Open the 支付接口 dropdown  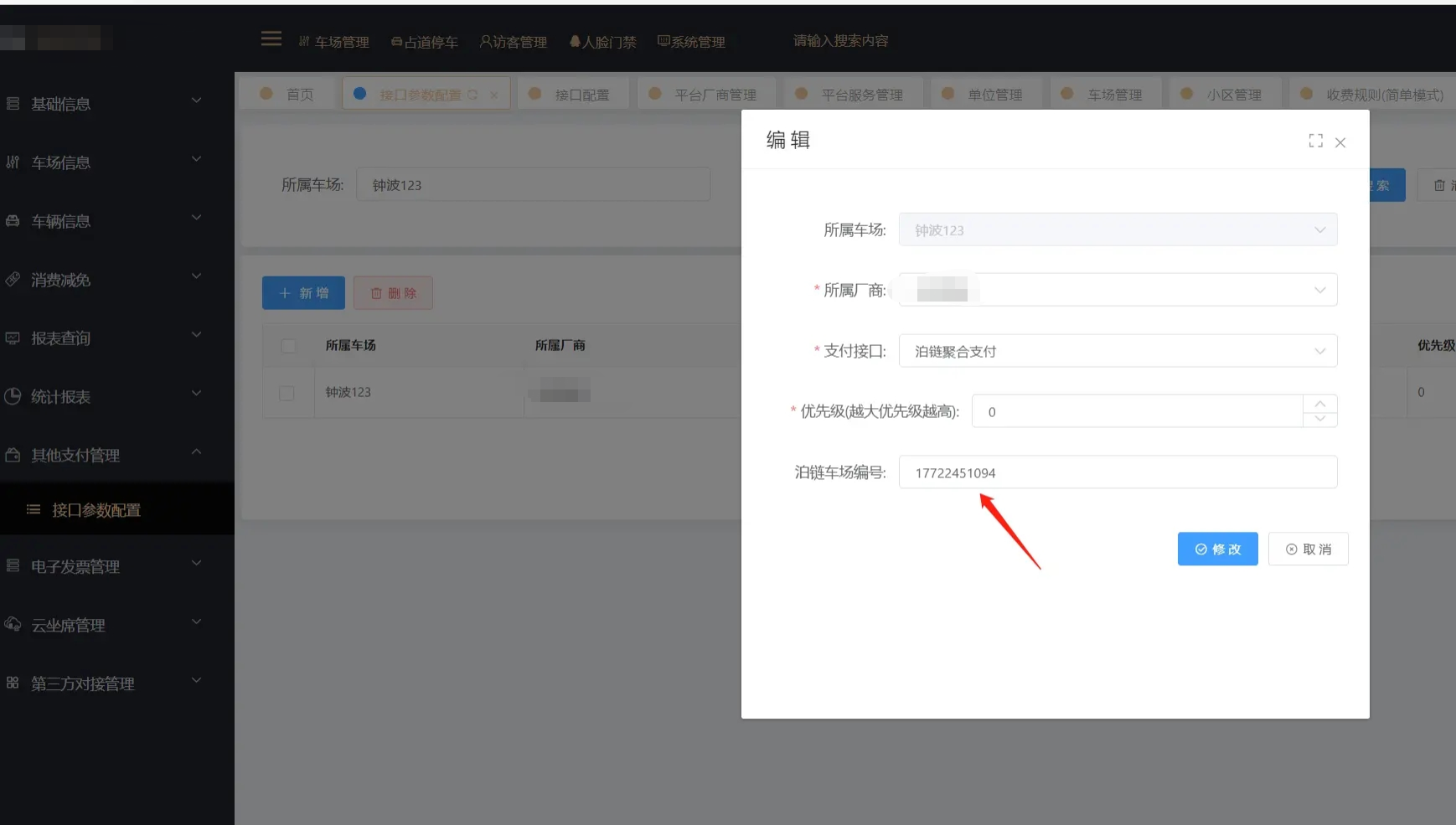(x=1118, y=351)
